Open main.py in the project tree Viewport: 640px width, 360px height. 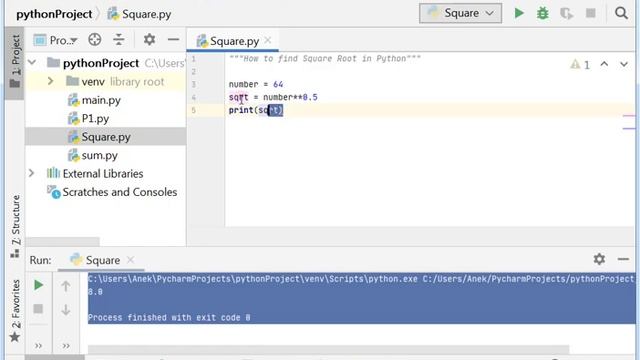101,100
